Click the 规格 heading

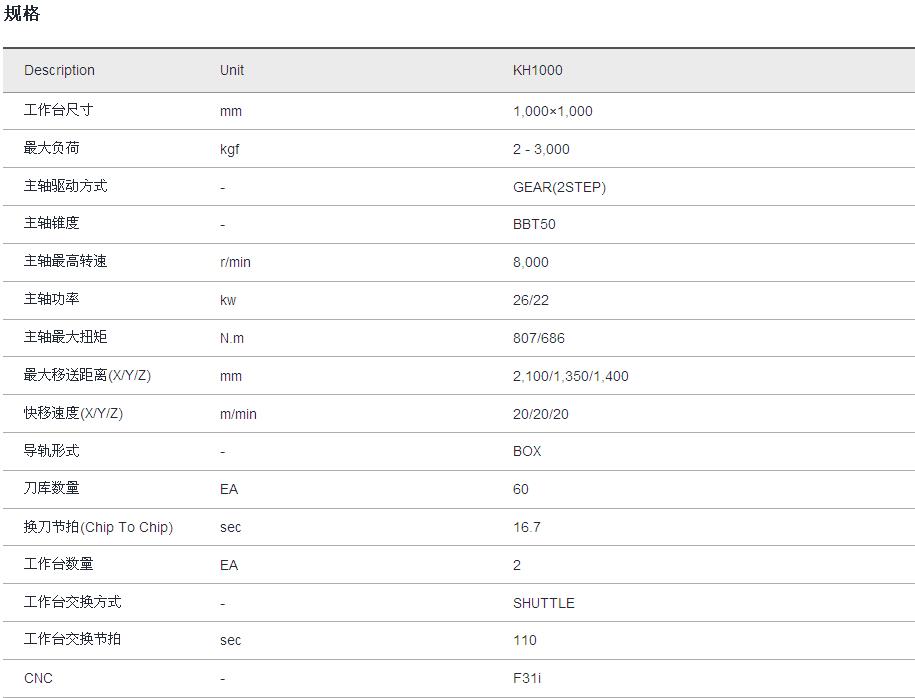coord(22,14)
